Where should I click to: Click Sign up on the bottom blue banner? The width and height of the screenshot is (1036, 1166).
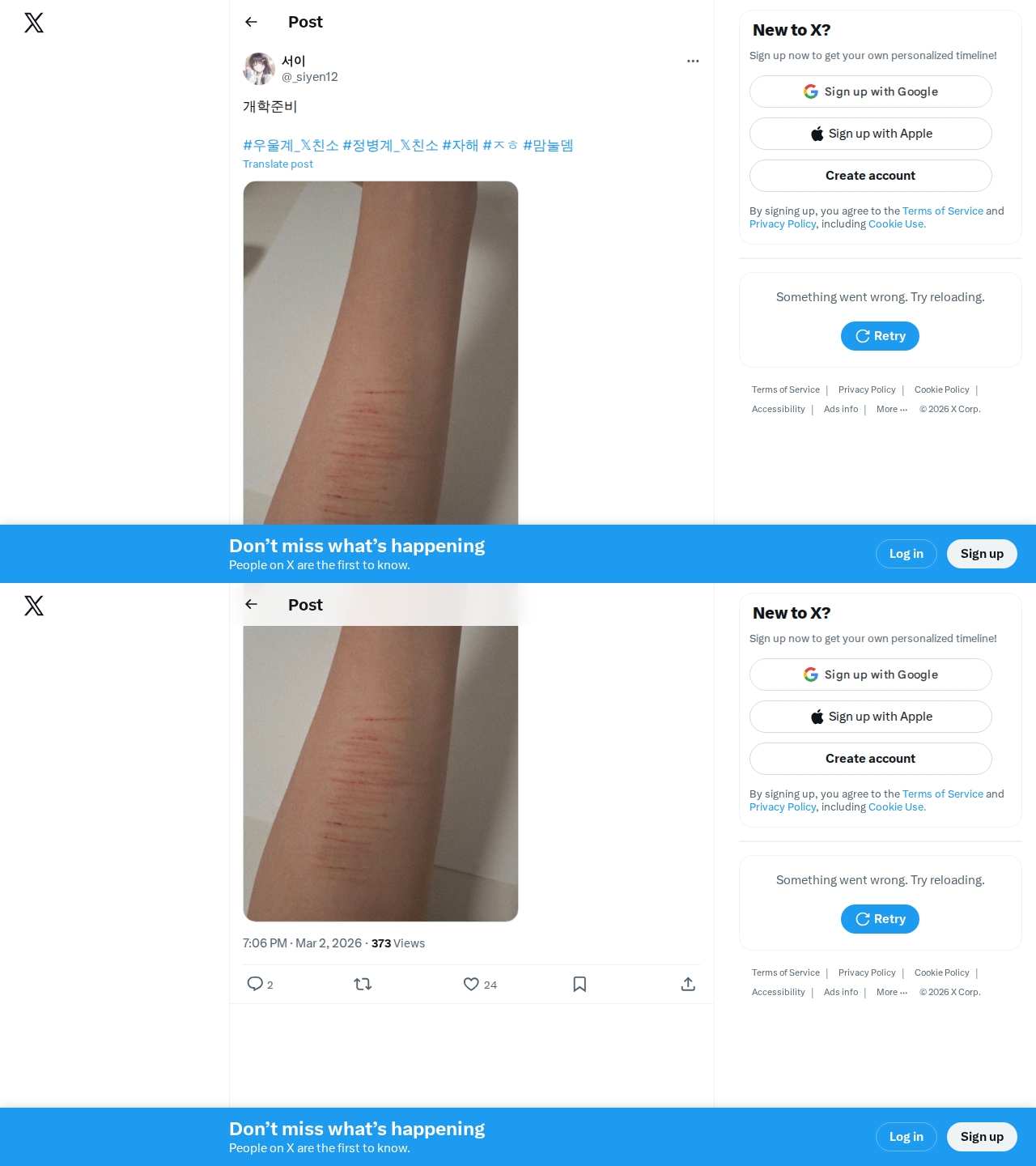[x=982, y=1137]
